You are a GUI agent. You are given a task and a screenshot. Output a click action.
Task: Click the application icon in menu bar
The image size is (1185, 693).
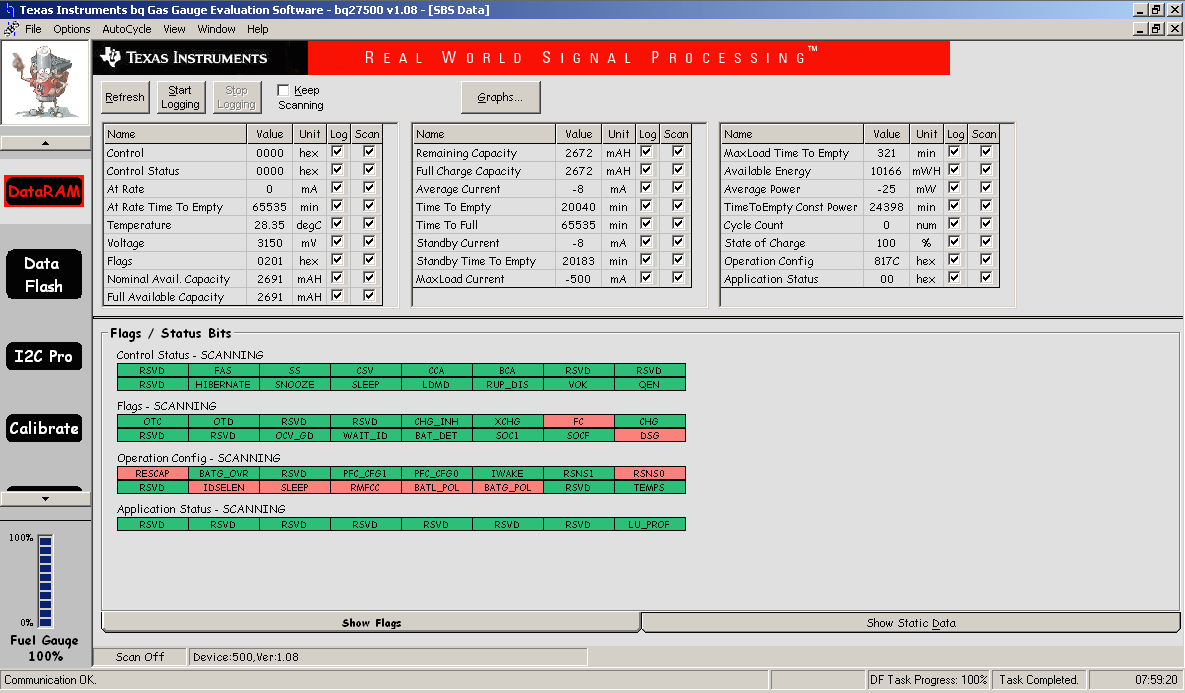[x=11, y=29]
